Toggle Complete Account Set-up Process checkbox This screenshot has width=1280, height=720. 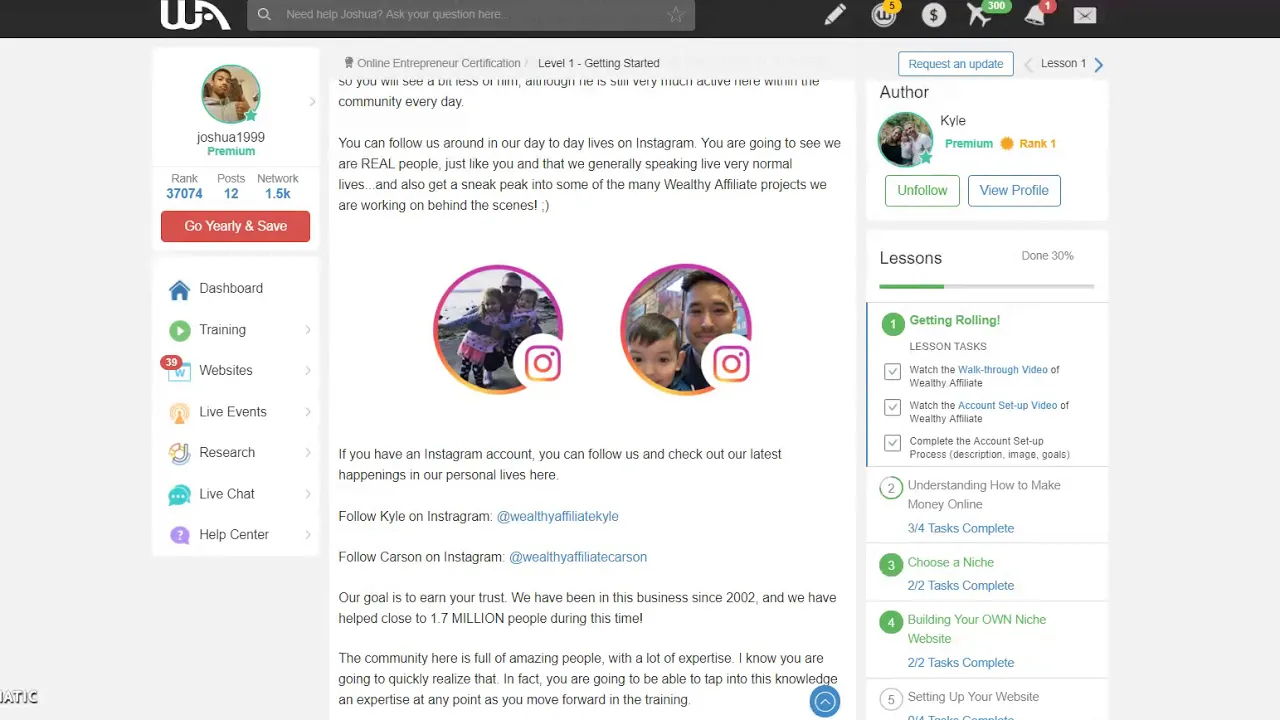click(892, 443)
